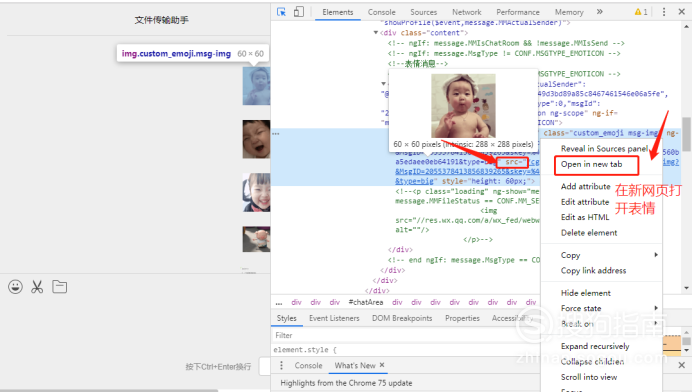Click the fourth chat image thumbnail
692x392 pixels.
pyautogui.click(x=256, y=239)
